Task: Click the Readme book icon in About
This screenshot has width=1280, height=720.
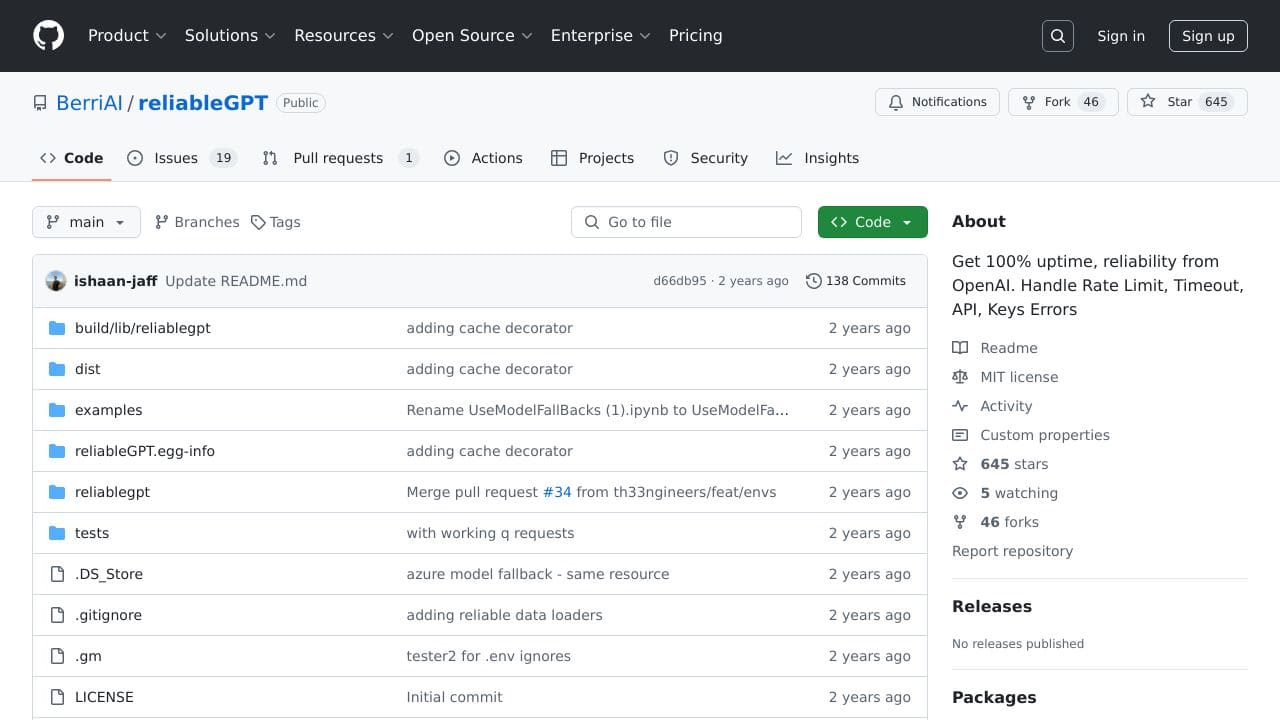Action: [960, 348]
